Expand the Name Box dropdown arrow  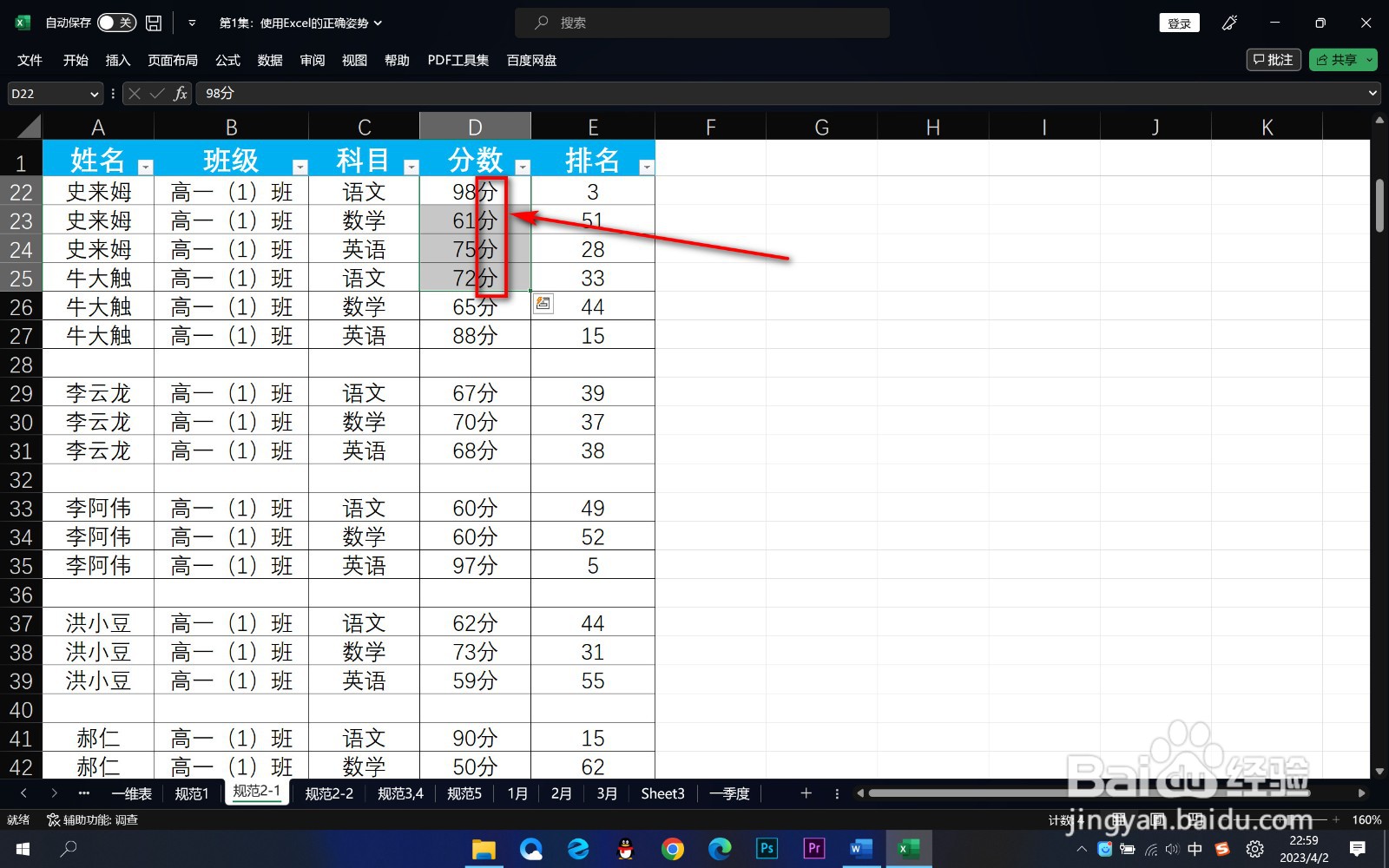94,94
